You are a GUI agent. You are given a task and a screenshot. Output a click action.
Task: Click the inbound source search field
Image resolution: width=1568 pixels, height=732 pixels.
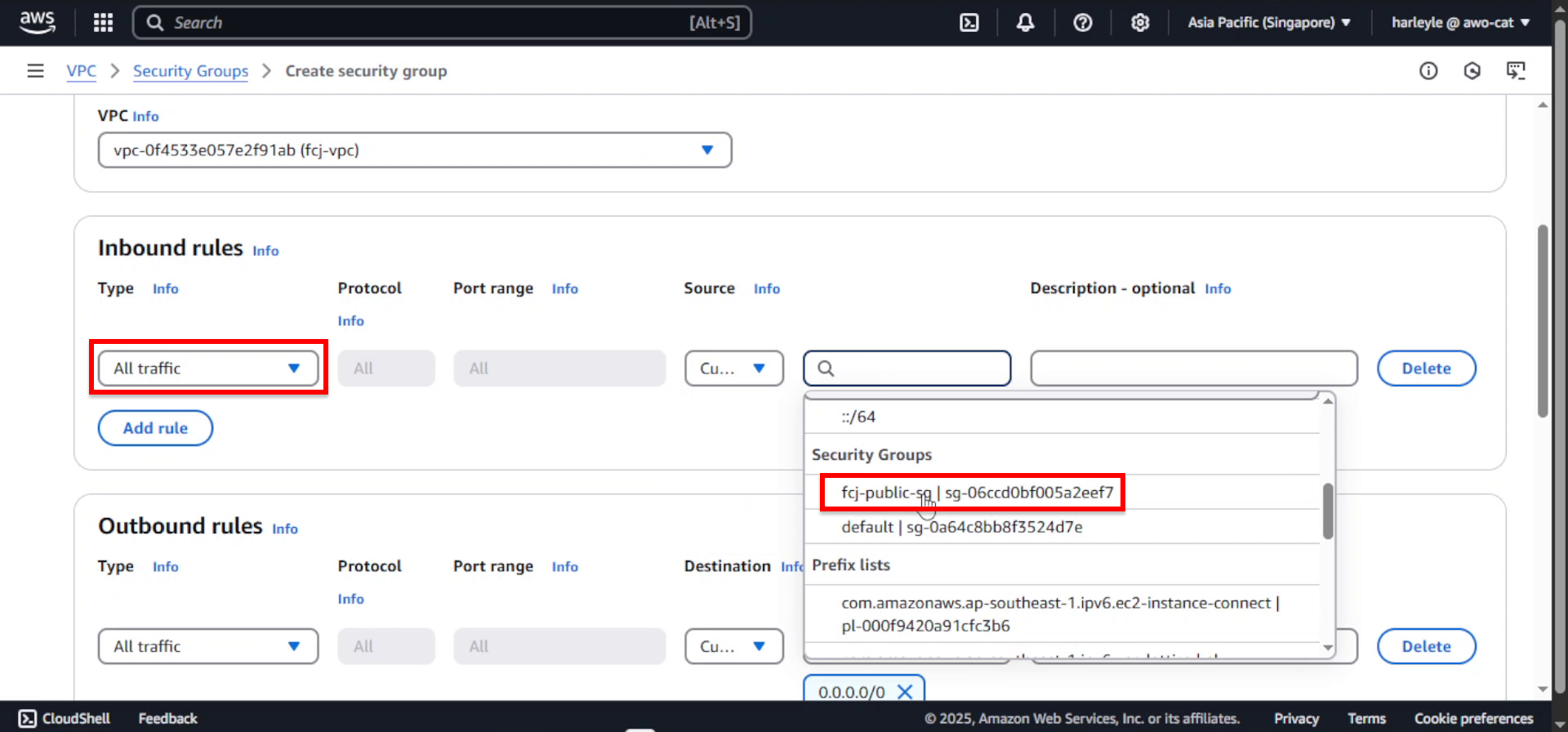pyautogui.click(x=907, y=368)
